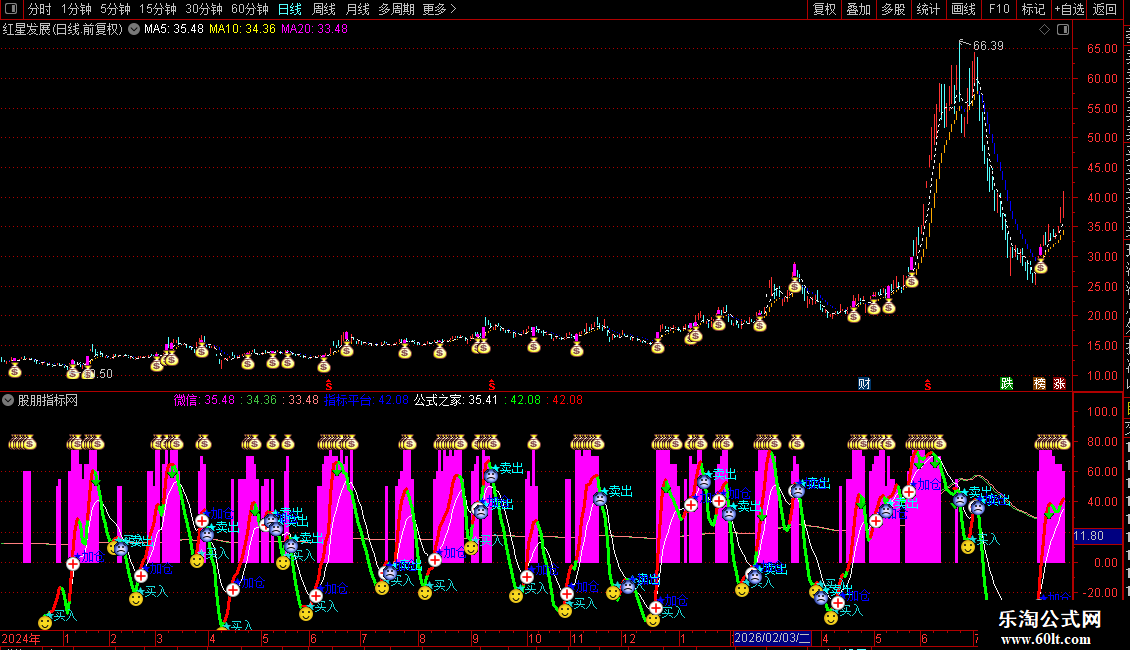Click the 65.00 price axis label

click(1102, 49)
